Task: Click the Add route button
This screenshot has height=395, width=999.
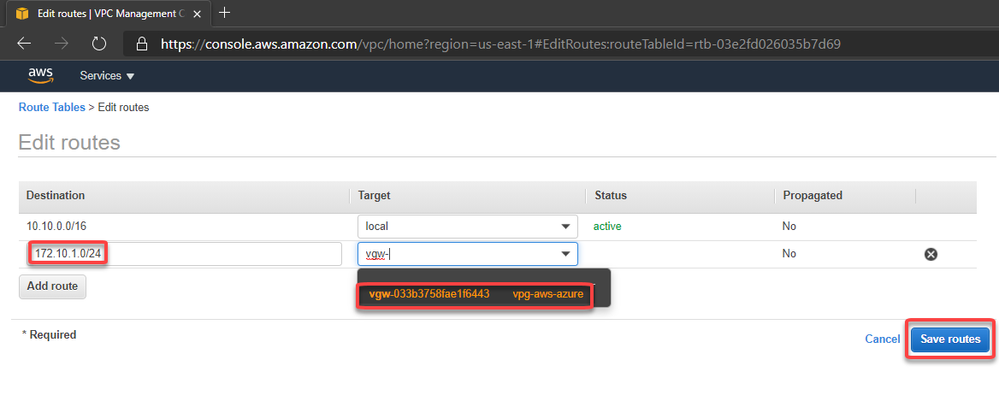Action: [x=52, y=286]
